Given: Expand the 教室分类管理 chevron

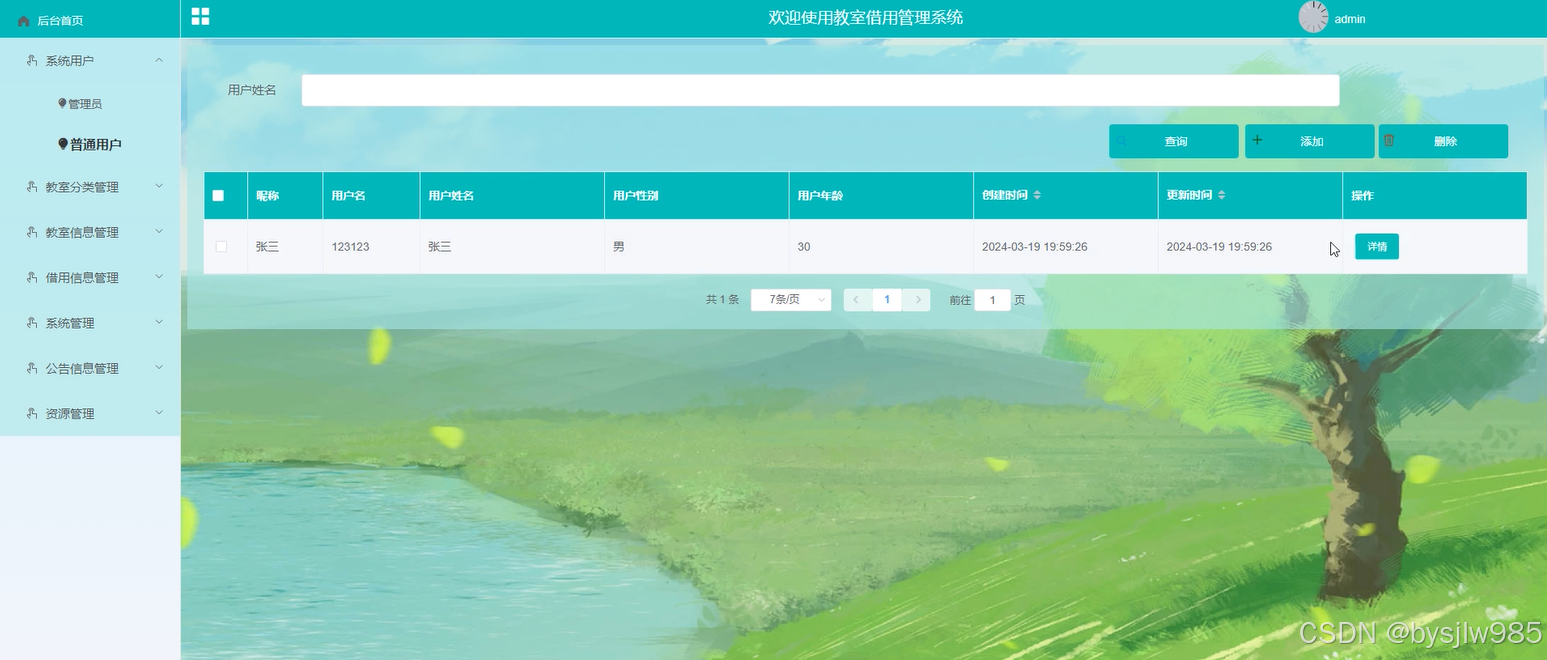Looking at the screenshot, I should tap(159, 186).
